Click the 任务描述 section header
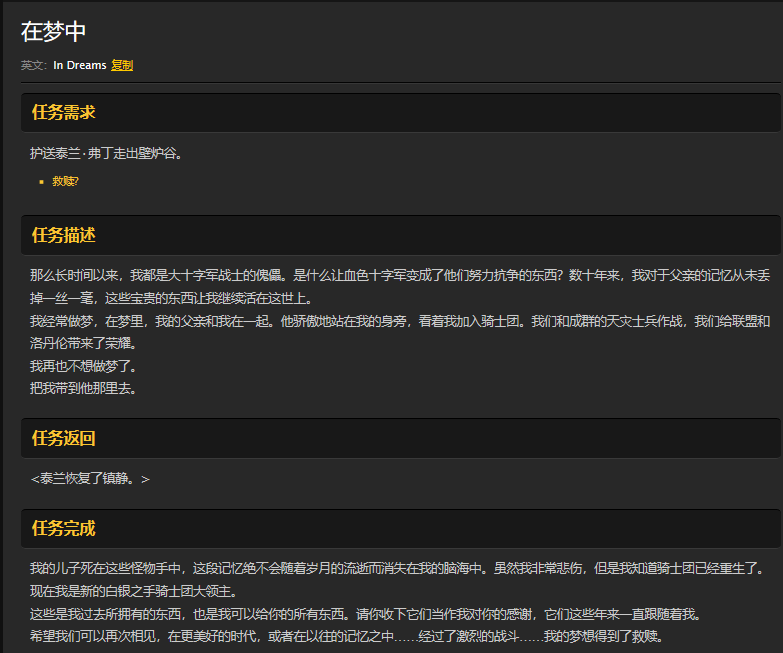Screen dimensions: 783x653 pos(64,235)
